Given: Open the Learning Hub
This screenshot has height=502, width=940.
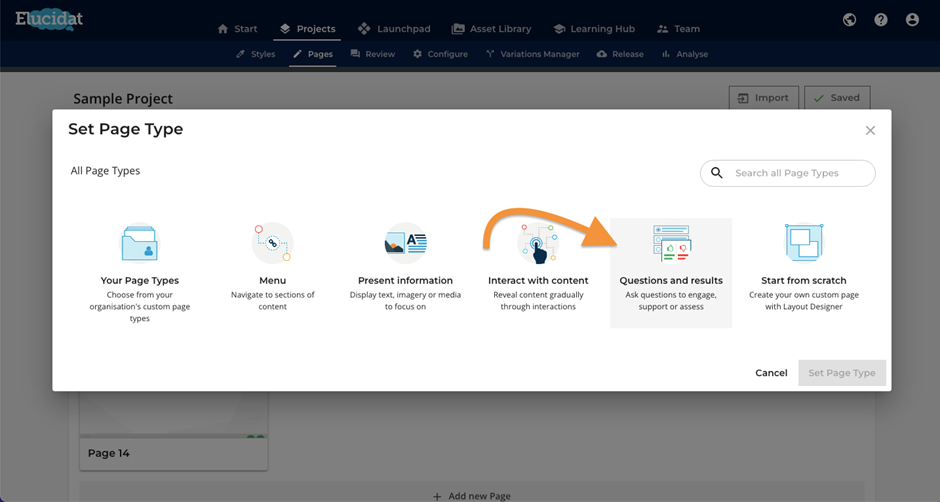Looking at the screenshot, I should (594, 29).
